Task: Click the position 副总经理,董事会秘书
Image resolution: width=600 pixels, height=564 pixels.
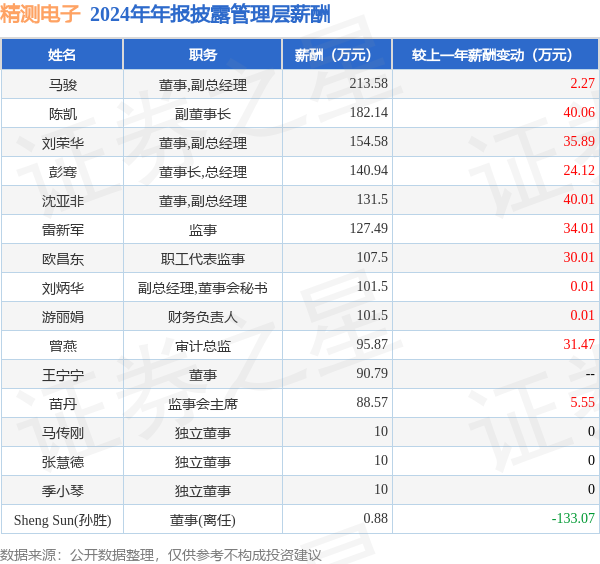Action: click(202, 288)
